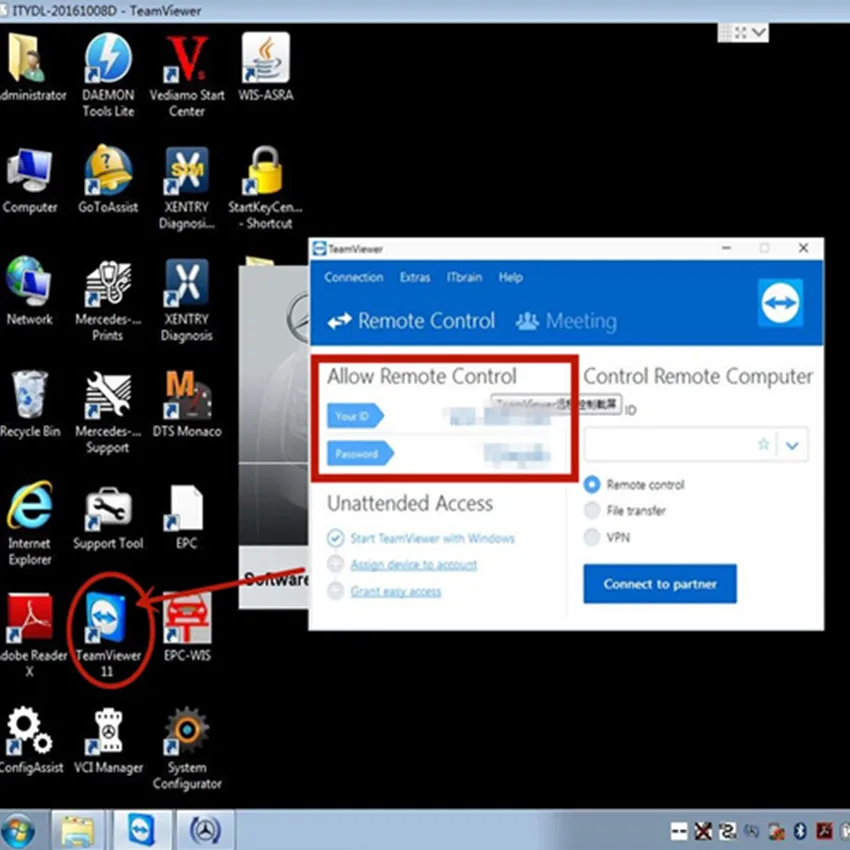Open the Administrator folder icon

25,59
